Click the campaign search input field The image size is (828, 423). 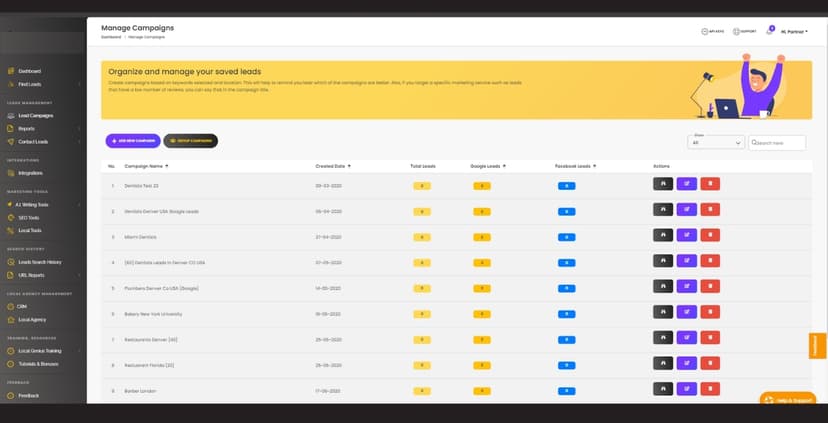pyautogui.click(x=777, y=143)
